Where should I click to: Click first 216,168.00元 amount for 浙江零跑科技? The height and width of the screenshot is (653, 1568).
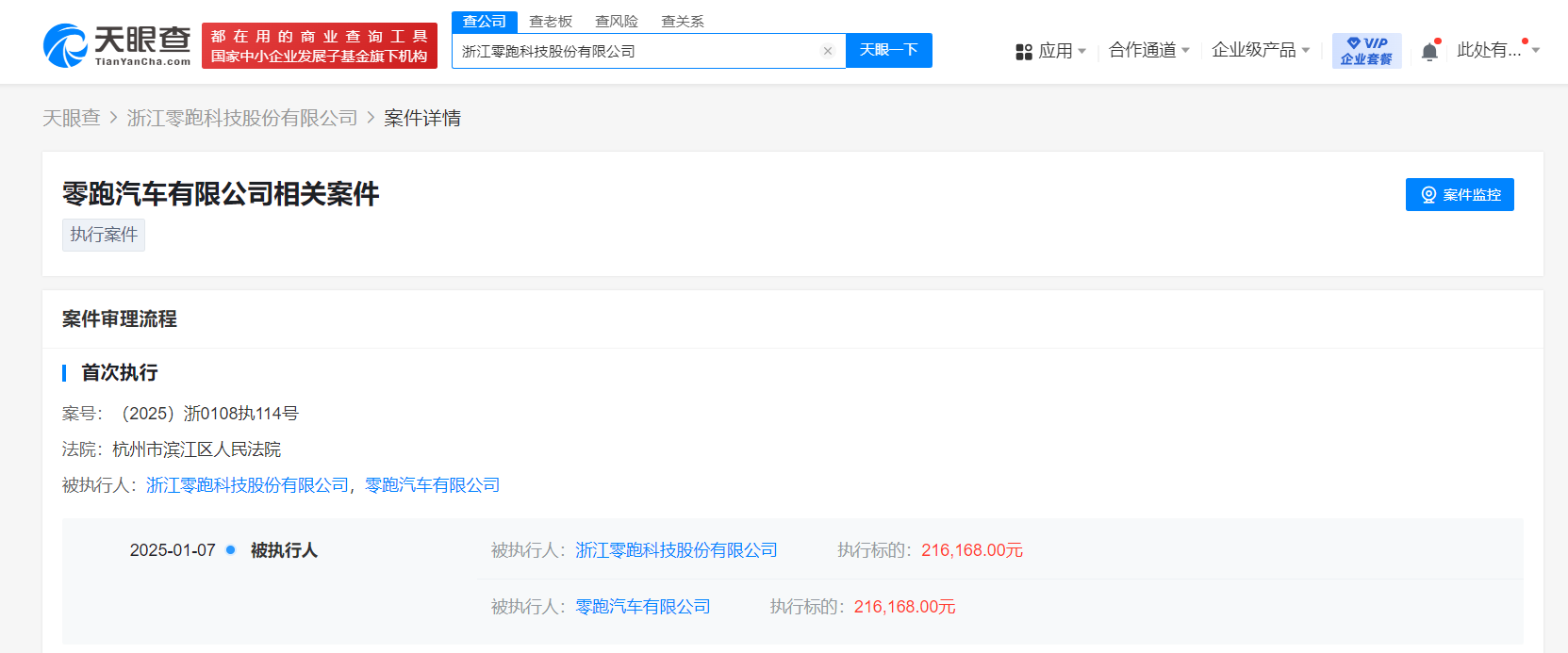pyautogui.click(x=972, y=550)
